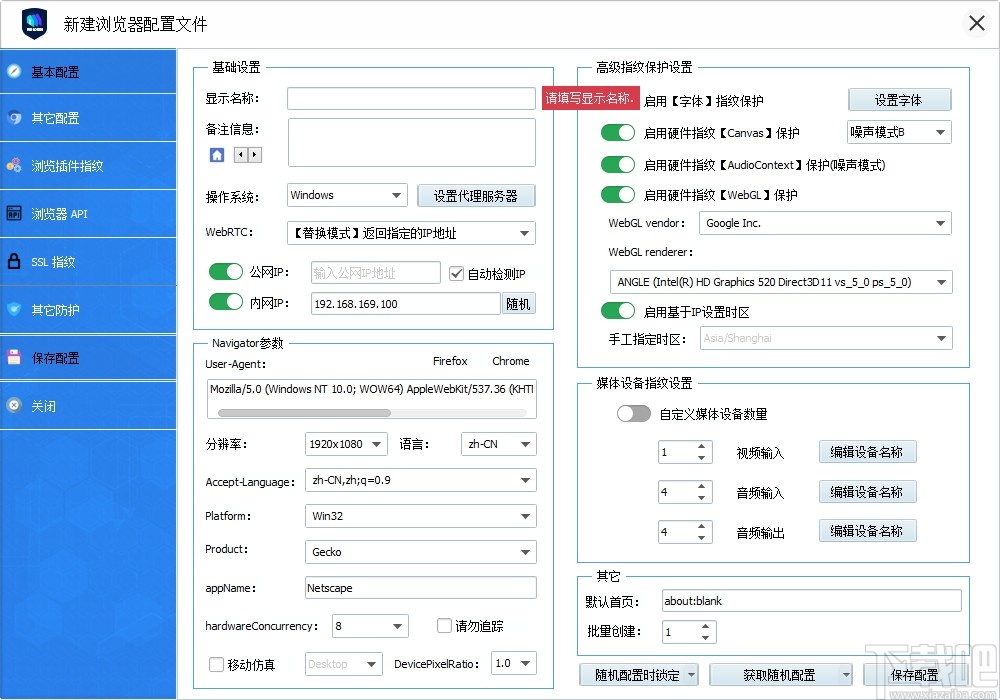Enable the 移动仿真 checkbox
1000x700 pixels.
pos(216,663)
